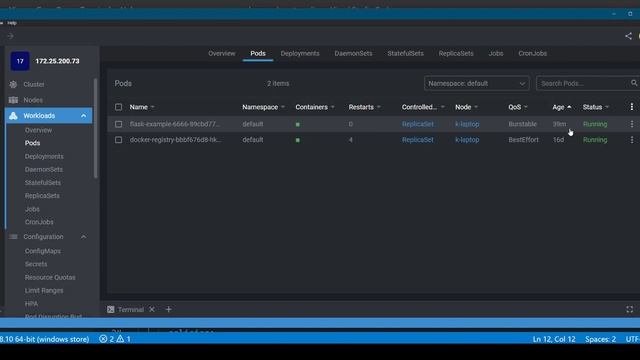Switch to the Deployments tab

click(300, 53)
